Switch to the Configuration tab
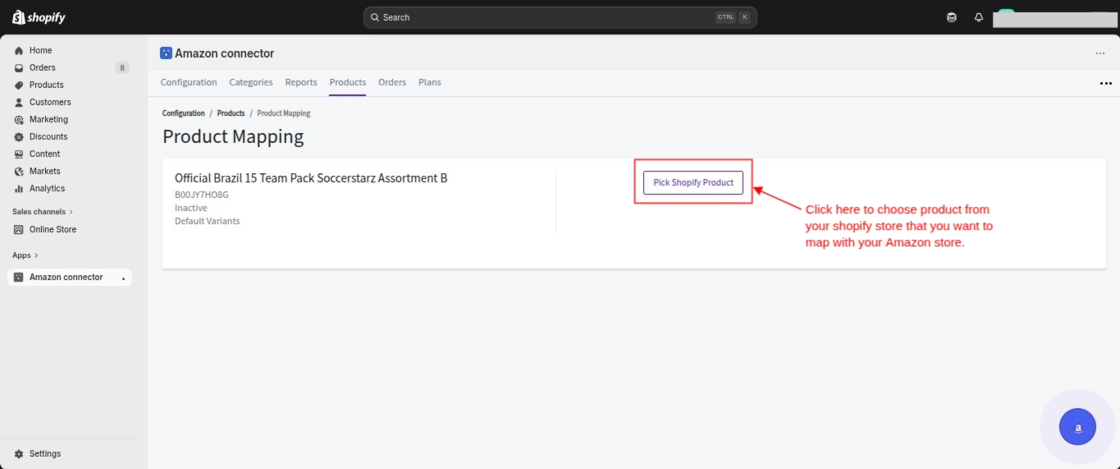1120x469 pixels. (189, 83)
